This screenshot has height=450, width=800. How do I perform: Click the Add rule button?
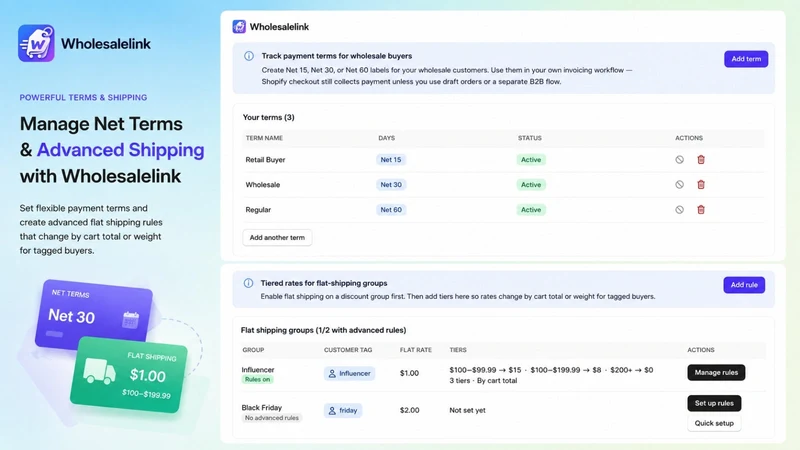coord(744,285)
